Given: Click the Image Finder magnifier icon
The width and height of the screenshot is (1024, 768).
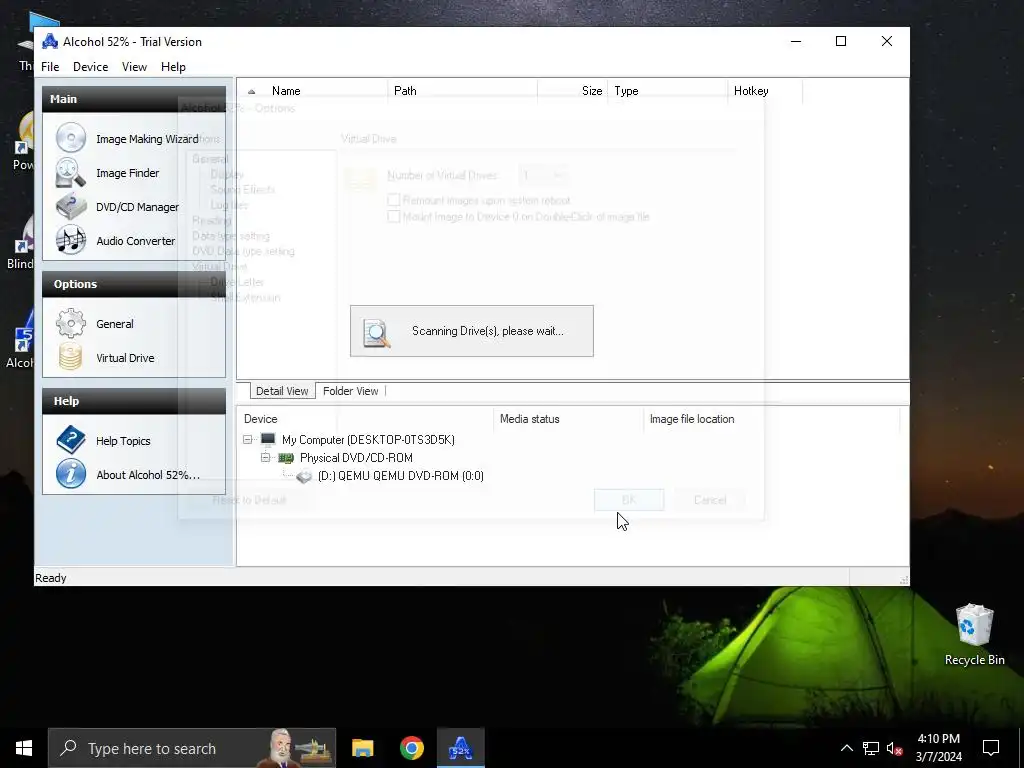Looking at the screenshot, I should point(71,172).
